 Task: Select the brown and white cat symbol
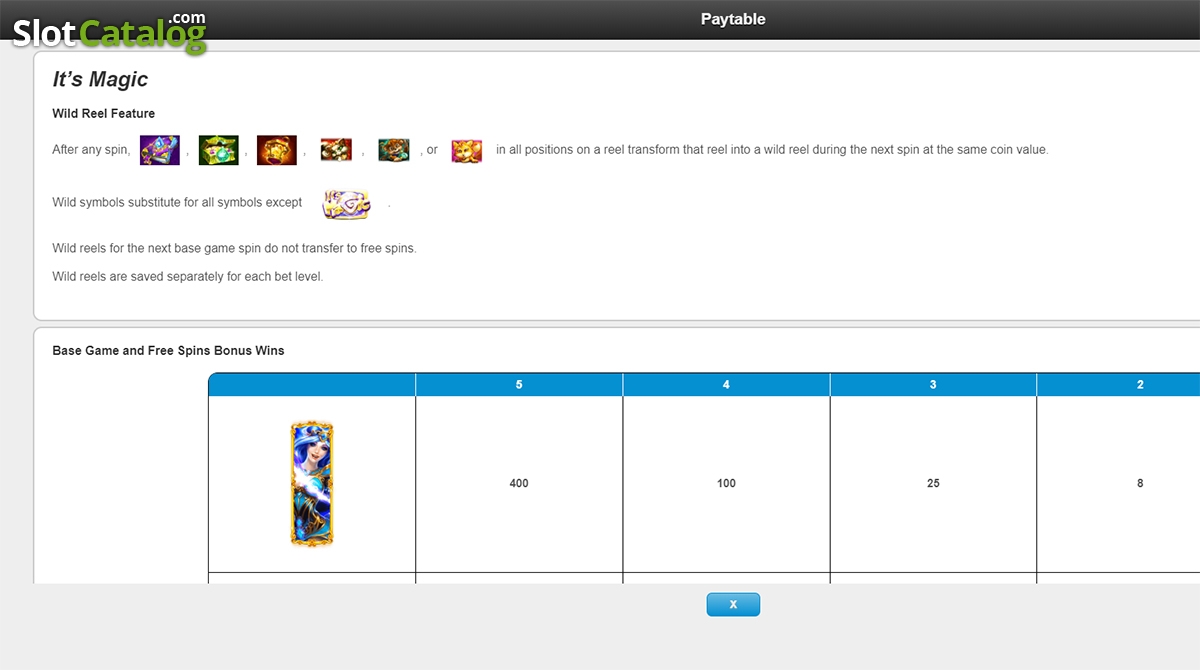point(336,150)
